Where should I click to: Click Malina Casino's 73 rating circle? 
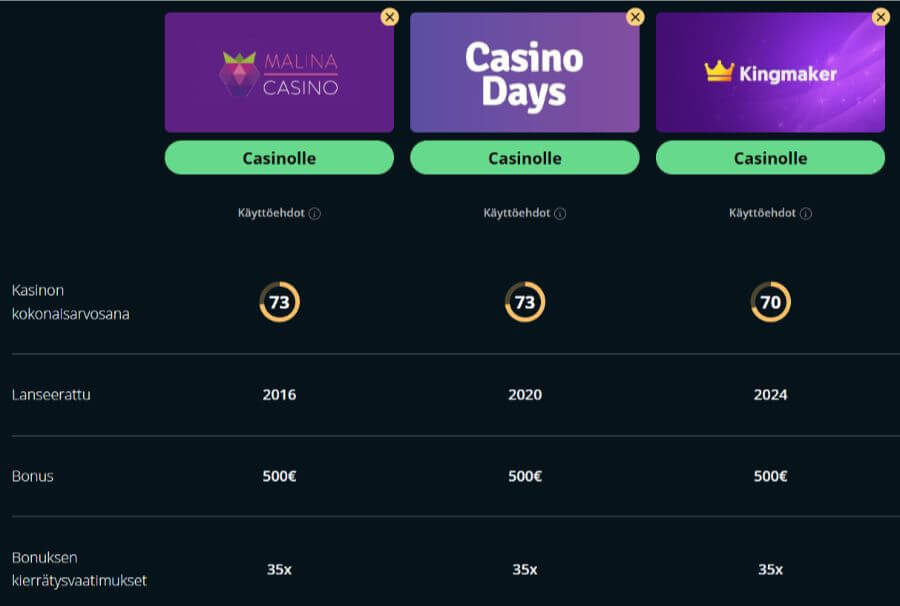[279, 302]
